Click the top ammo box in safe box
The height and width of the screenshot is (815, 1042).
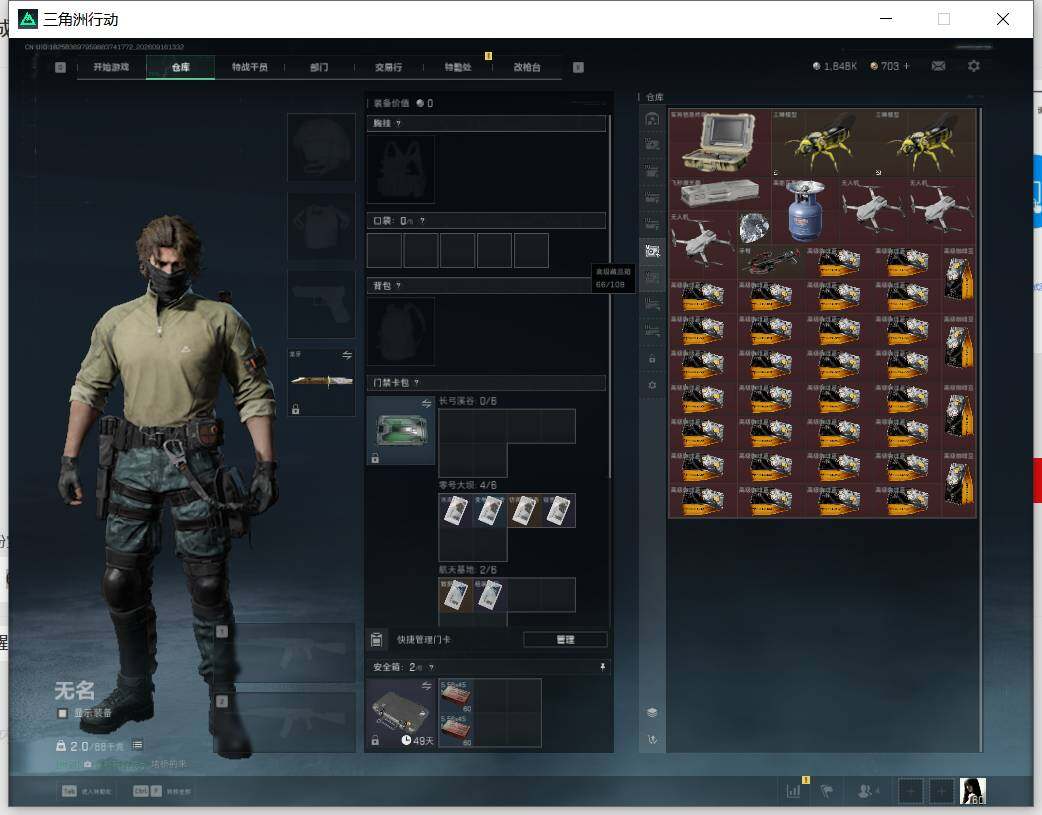pos(456,696)
